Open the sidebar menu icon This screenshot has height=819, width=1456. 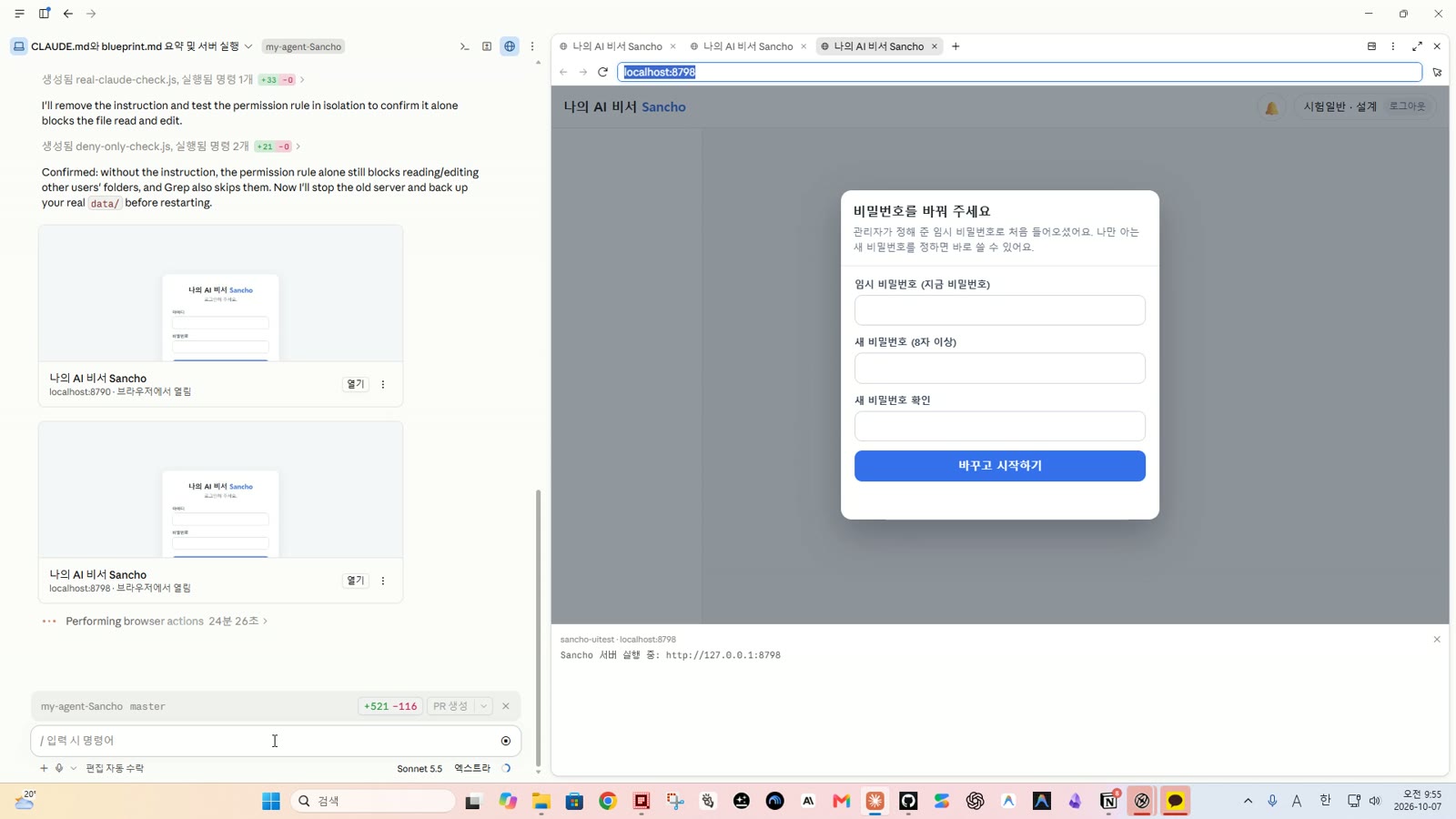tap(19, 14)
